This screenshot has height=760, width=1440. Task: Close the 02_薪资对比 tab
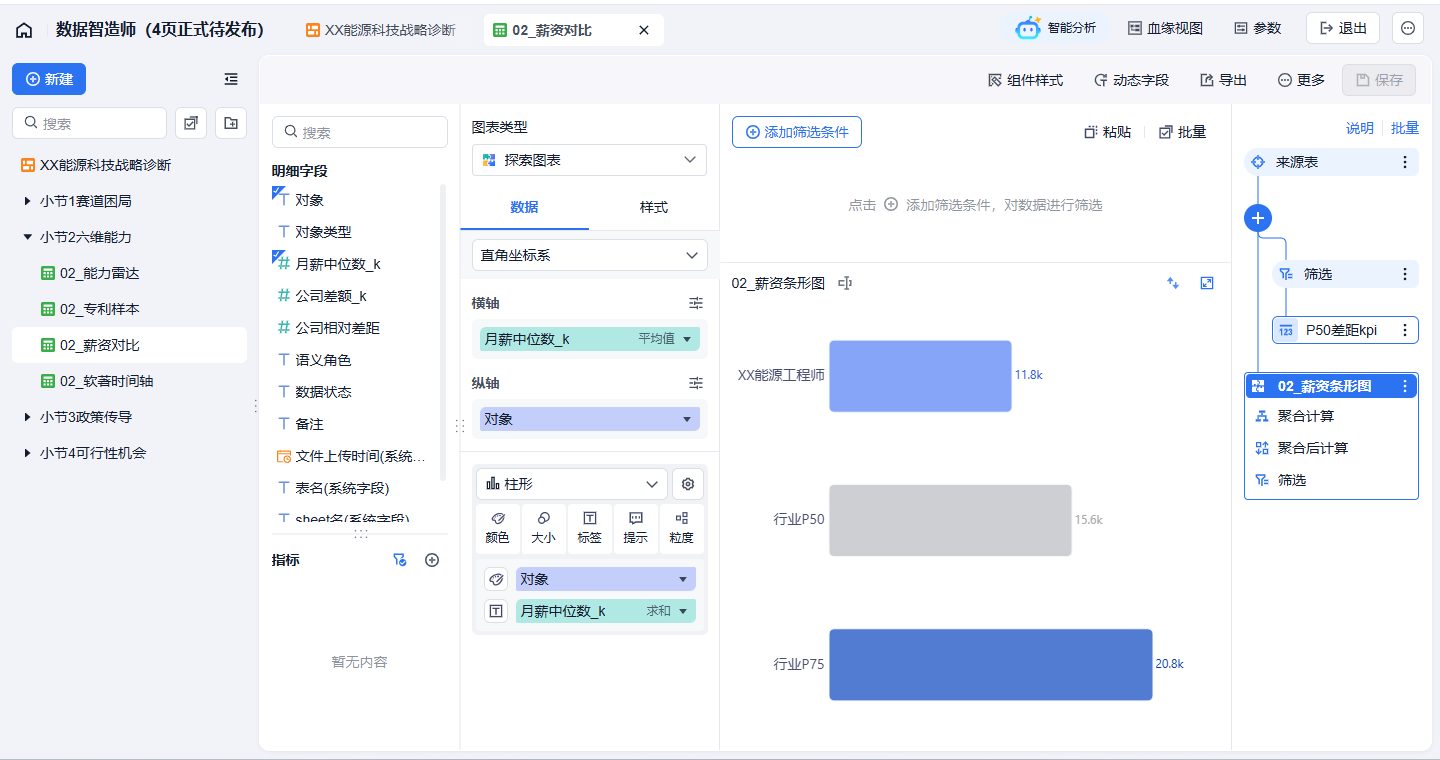[x=644, y=30]
